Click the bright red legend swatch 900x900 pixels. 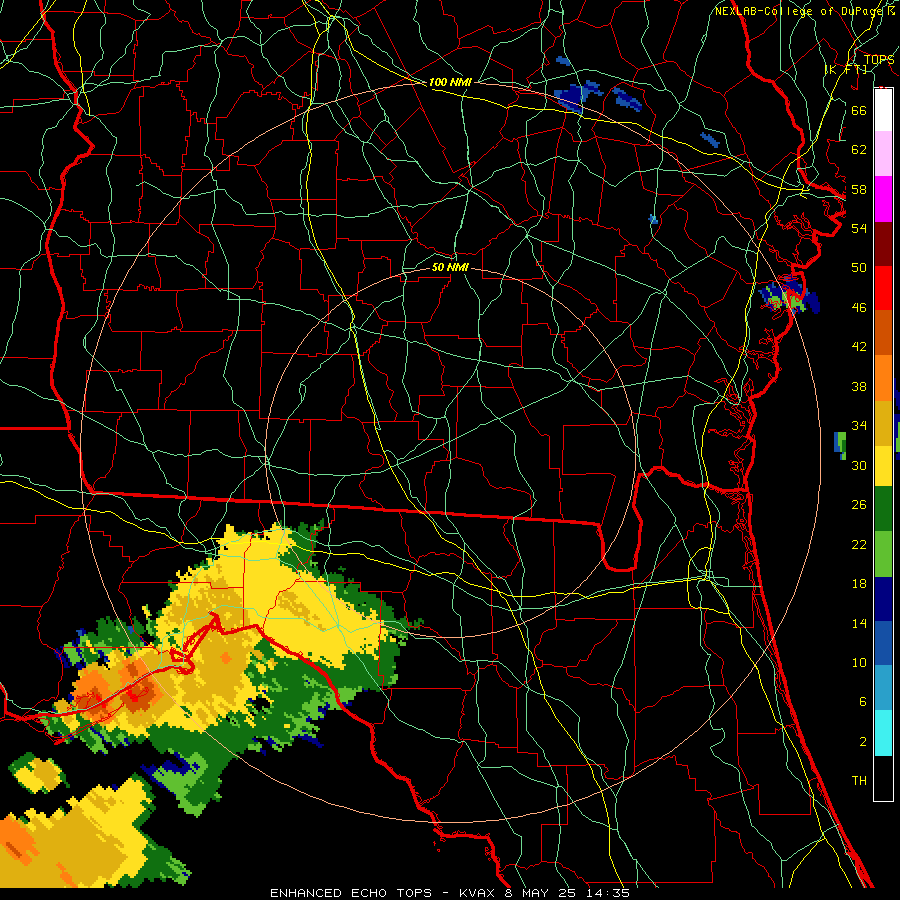pos(883,288)
